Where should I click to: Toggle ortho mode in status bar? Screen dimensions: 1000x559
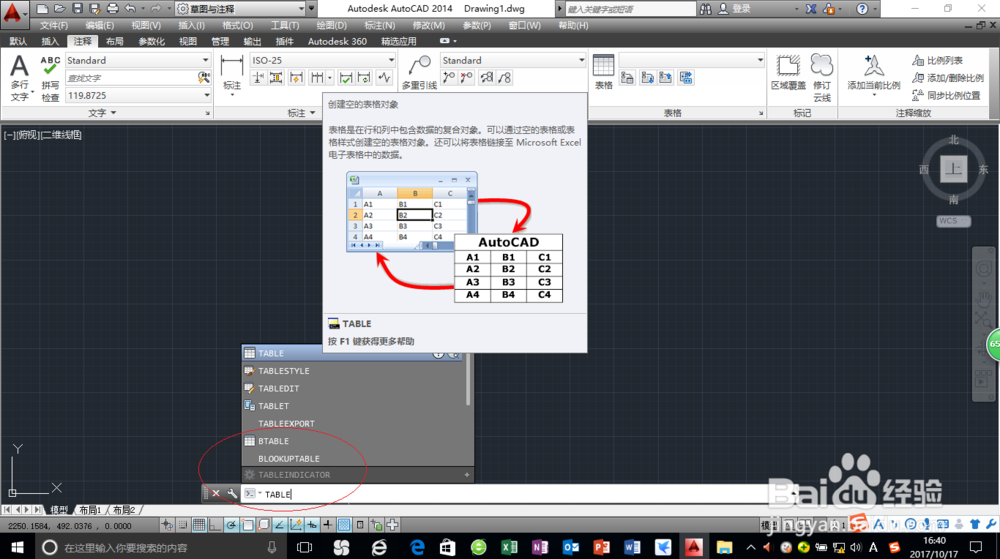(x=215, y=525)
